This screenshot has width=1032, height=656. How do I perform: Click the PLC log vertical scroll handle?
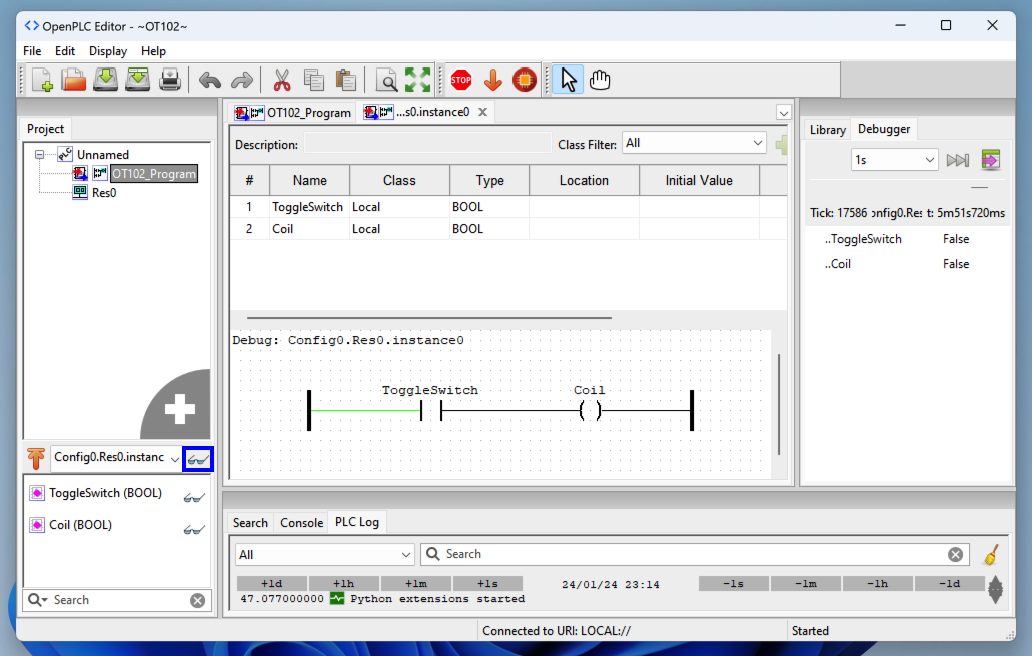pyautogui.click(x=995, y=590)
